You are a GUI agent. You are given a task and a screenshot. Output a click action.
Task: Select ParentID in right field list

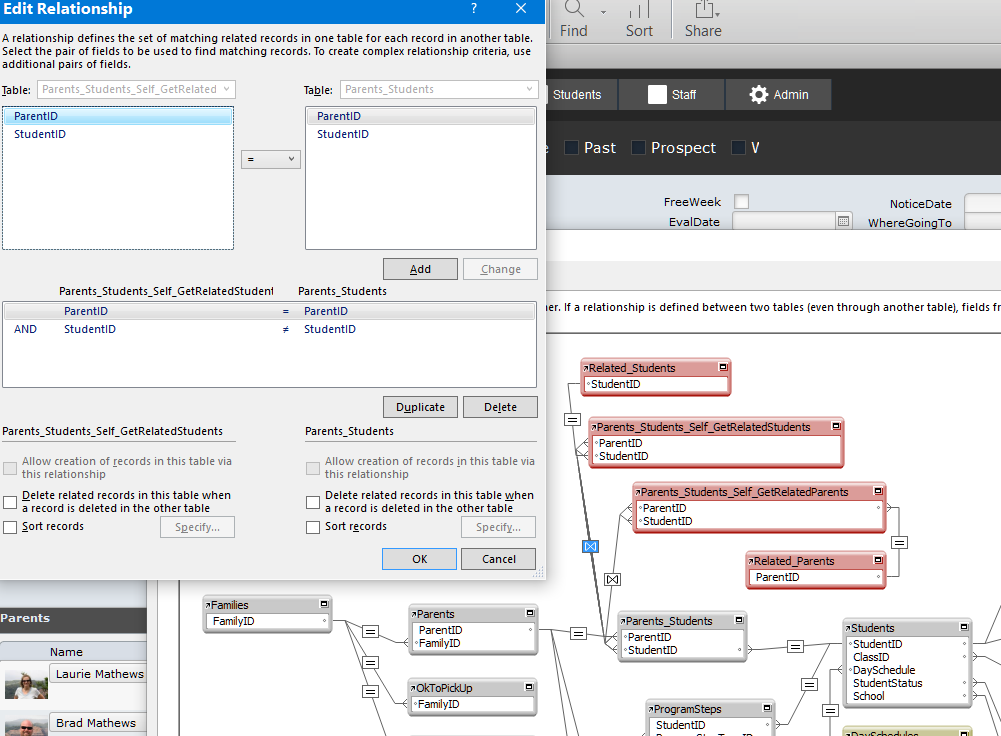[421, 116]
